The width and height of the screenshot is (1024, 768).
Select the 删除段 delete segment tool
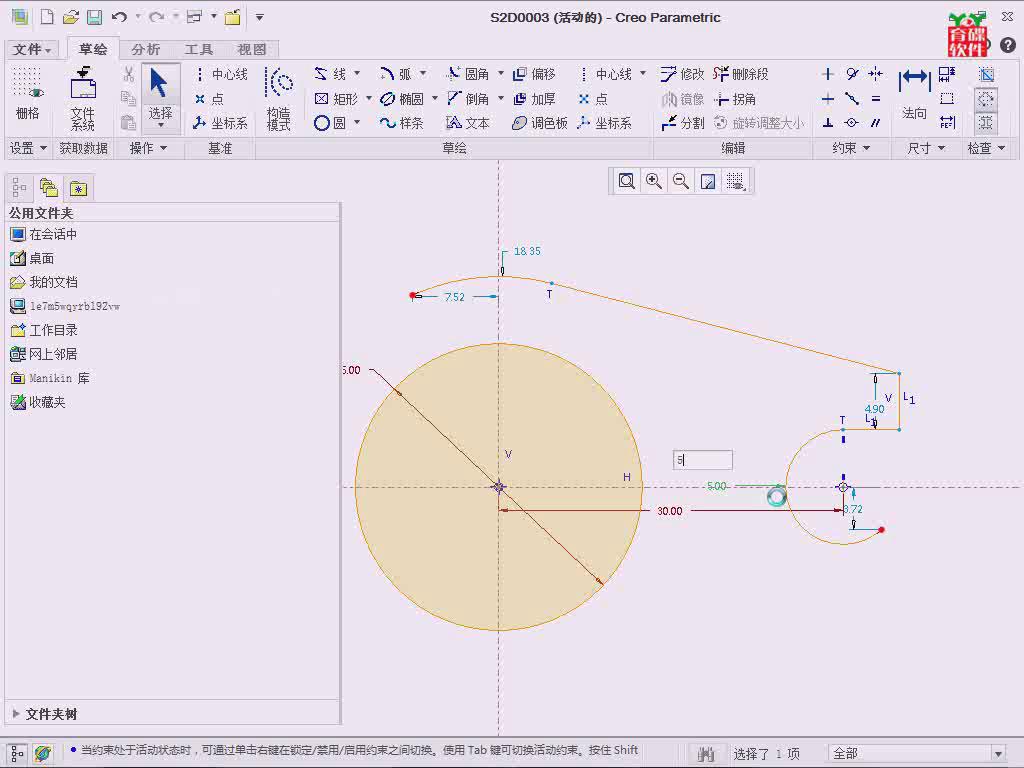pyautogui.click(x=741, y=74)
